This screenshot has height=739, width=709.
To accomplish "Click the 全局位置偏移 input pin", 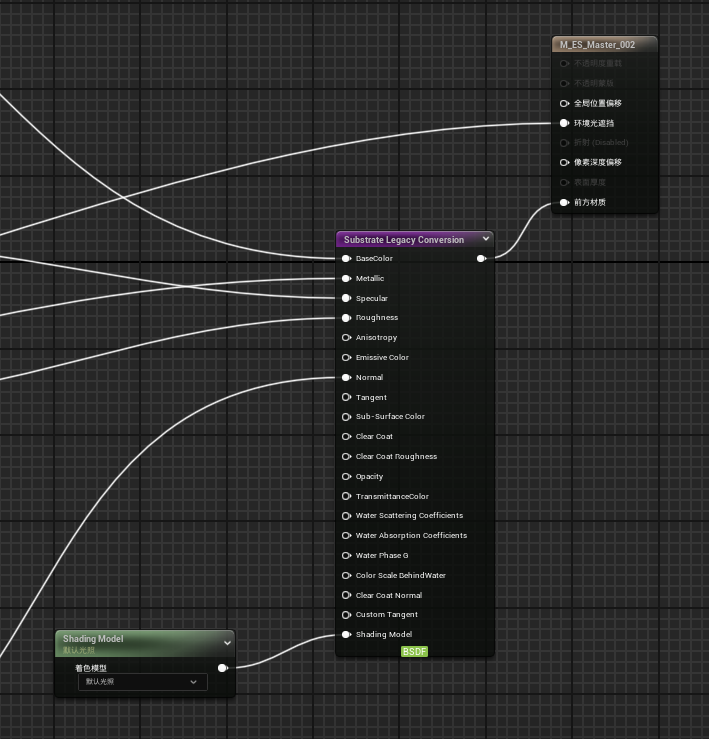I will [x=564, y=103].
